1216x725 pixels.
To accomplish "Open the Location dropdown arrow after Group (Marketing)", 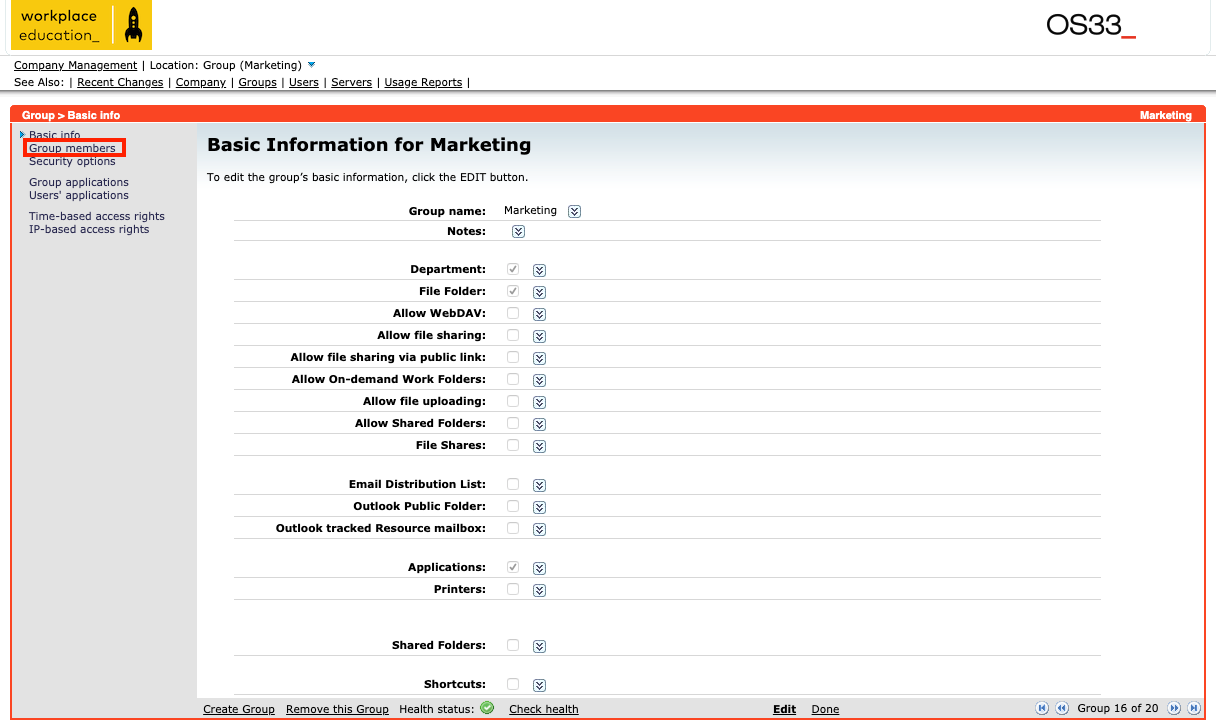I will (x=312, y=65).
